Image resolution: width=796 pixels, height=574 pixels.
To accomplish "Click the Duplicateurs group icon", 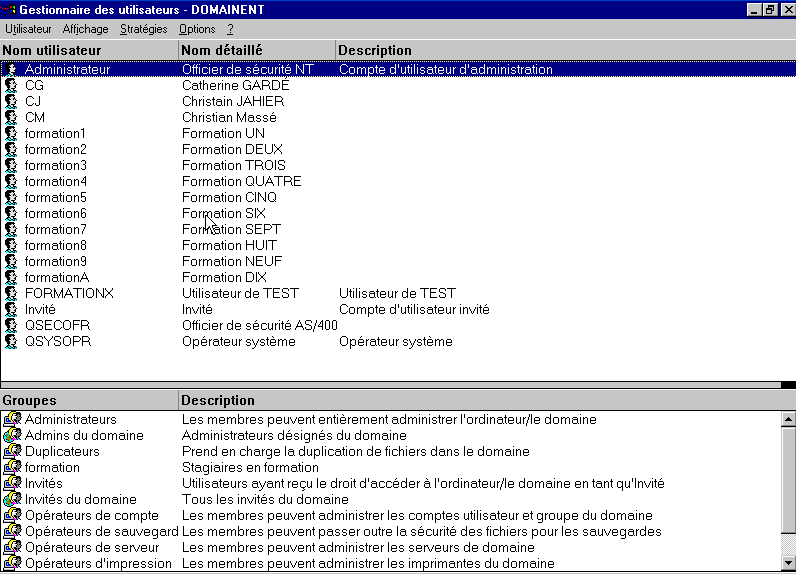I will [13, 451].
